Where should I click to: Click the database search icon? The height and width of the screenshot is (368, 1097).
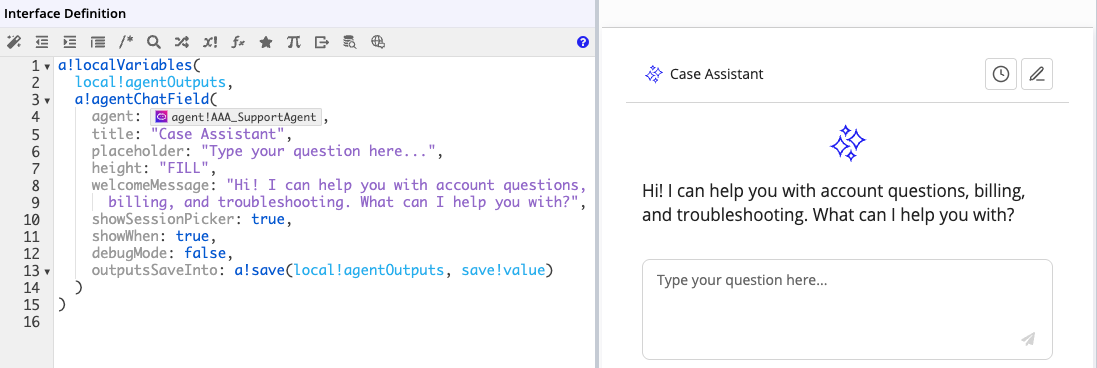point(350,42)
